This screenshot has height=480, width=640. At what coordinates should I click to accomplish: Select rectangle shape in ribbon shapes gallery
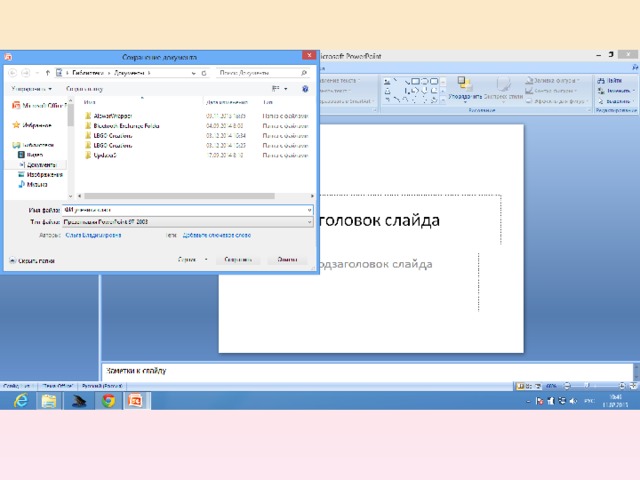(415, 81)
